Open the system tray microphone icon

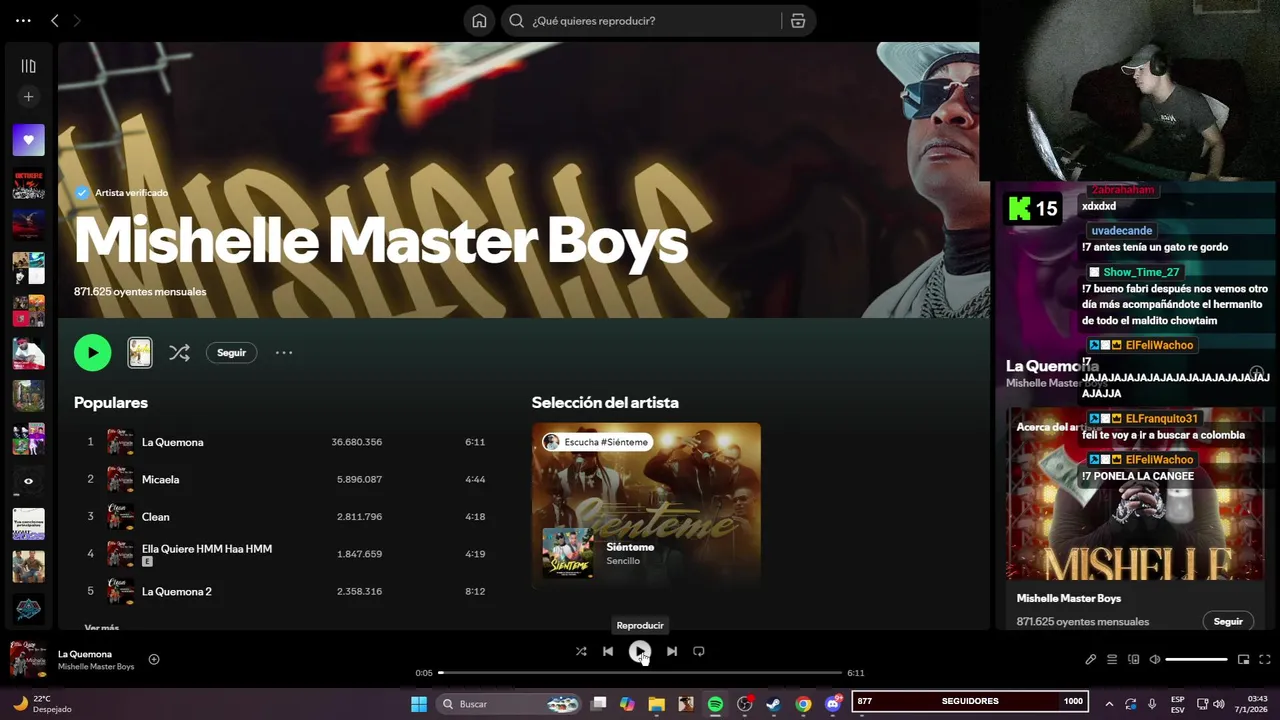1152,704
